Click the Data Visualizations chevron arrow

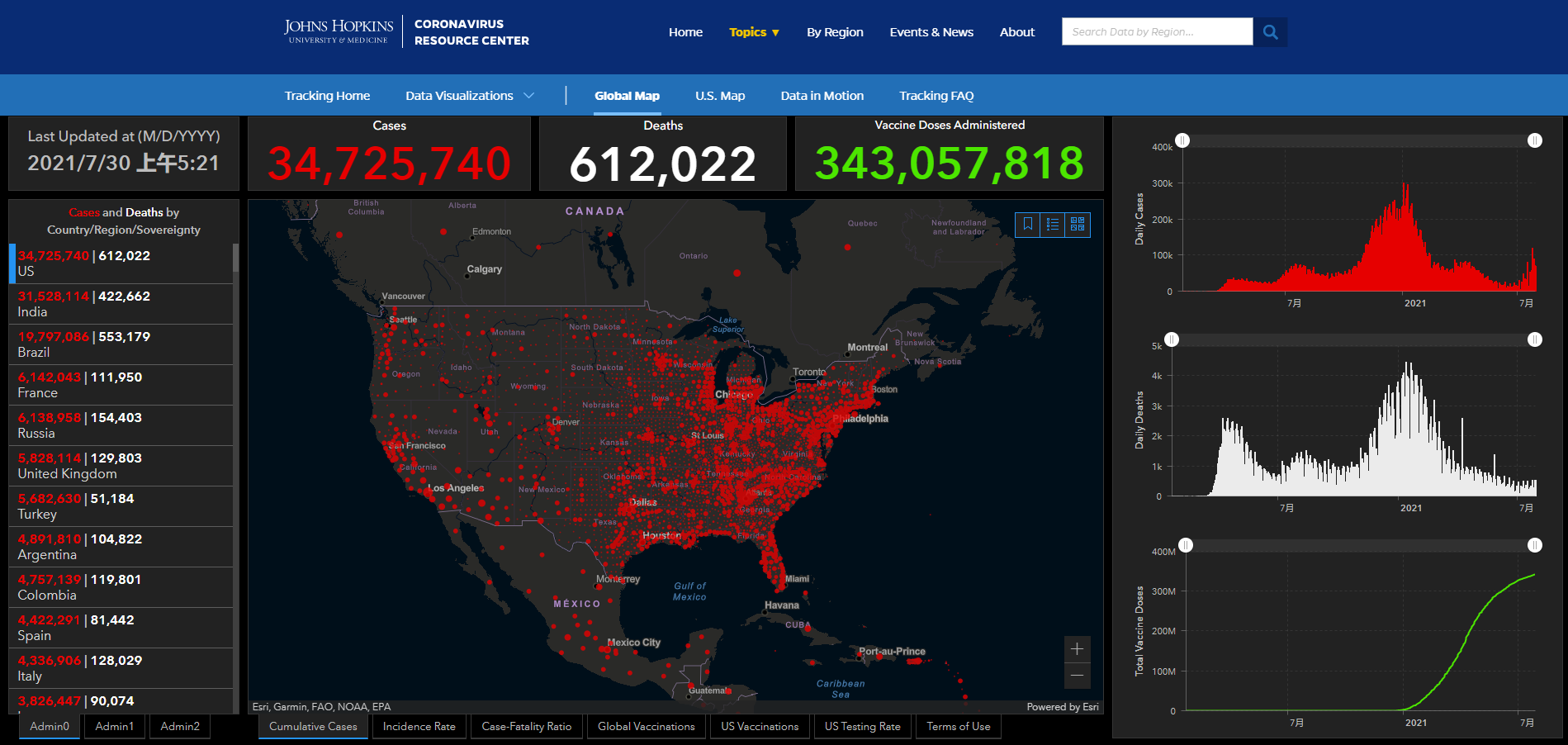[x=528, y=96]
